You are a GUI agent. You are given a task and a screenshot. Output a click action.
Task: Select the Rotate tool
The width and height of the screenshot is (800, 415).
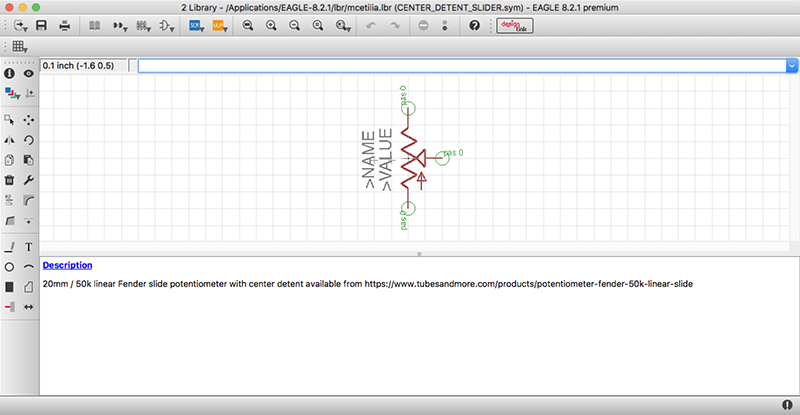[x=29, y=140]
